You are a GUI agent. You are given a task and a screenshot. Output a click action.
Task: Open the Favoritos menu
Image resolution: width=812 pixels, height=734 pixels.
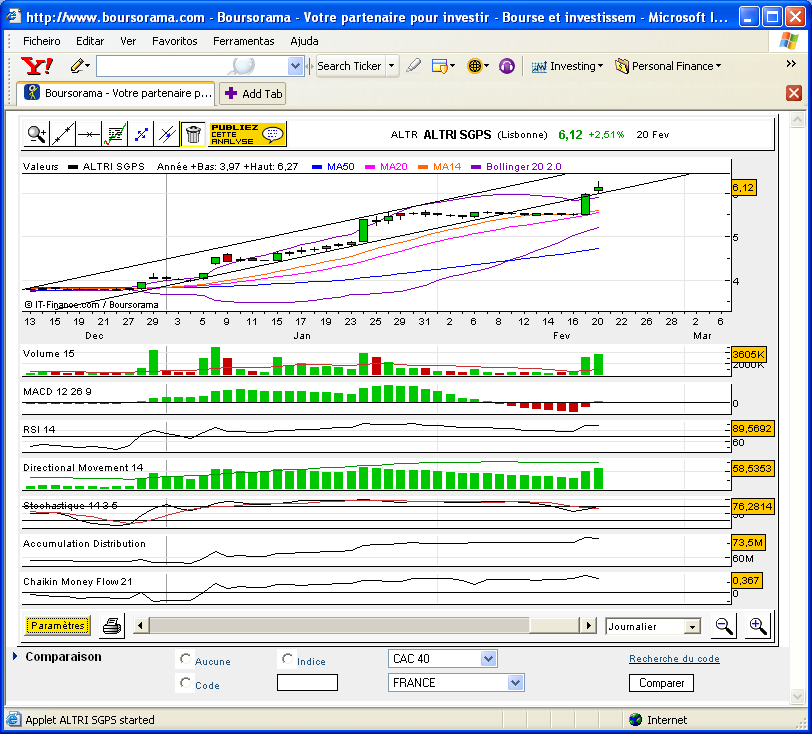tap(175, 41)
